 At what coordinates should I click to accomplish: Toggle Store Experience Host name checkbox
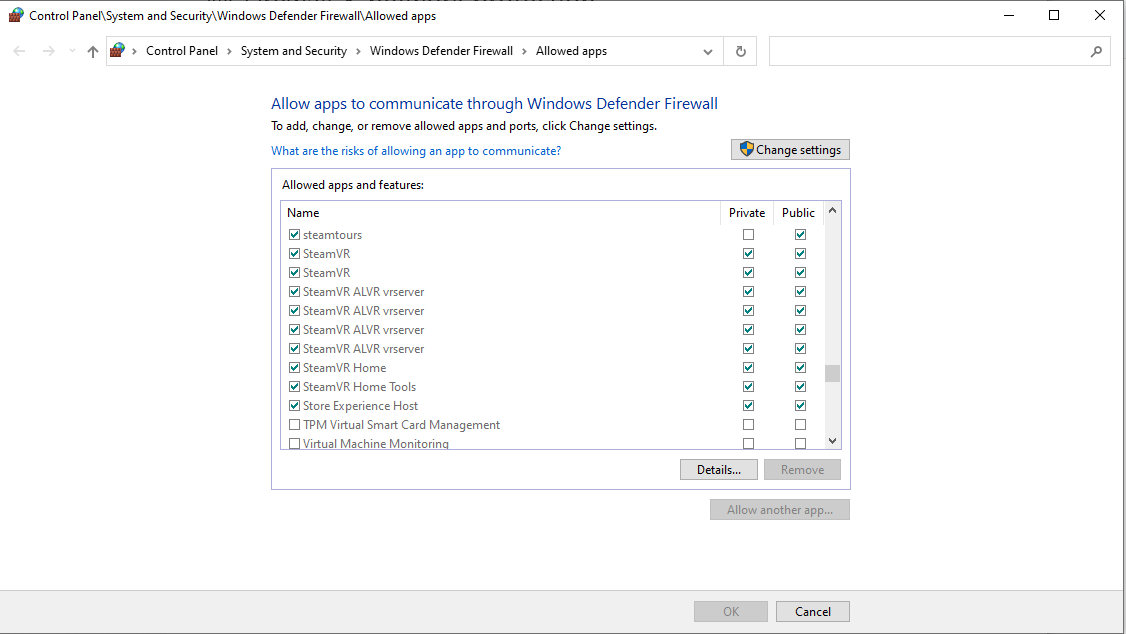[x=294, y=406]
